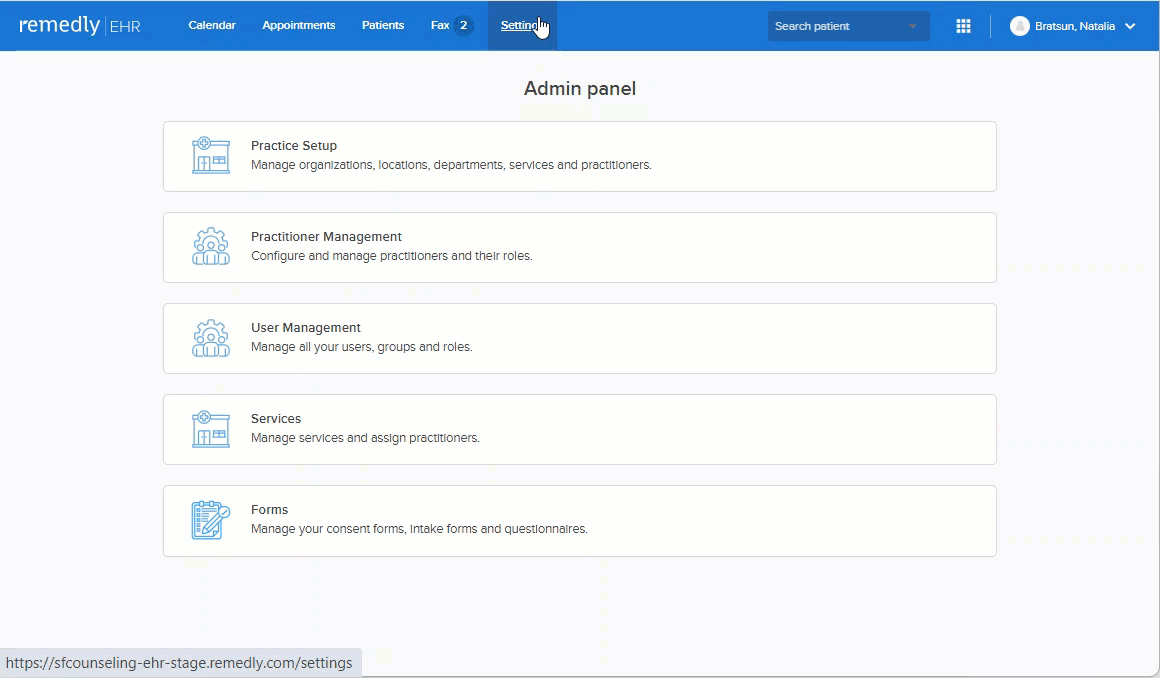Open the Fax menu item
The height and width of the screenshot is (678, 1160).
[439, 25]
